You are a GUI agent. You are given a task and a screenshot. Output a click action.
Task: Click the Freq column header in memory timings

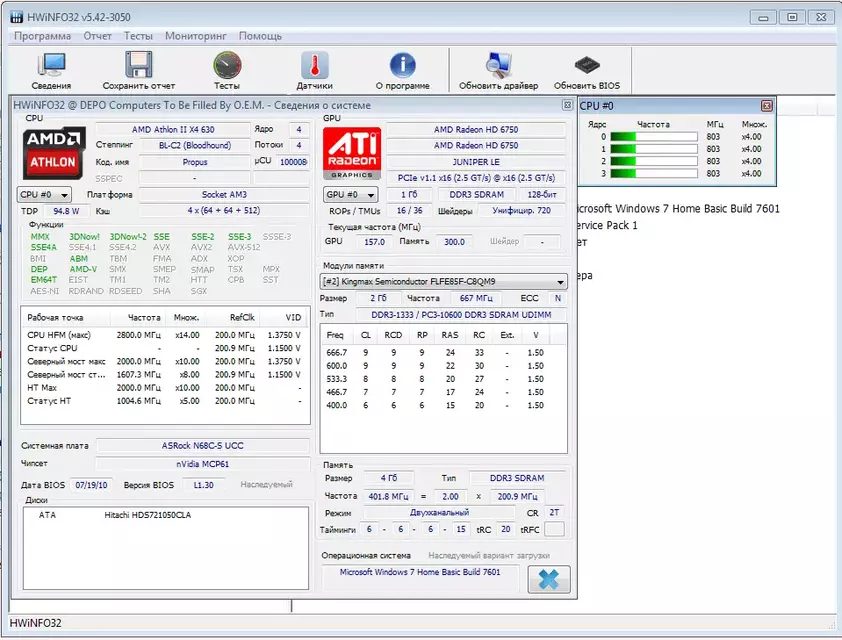click(x=337, y=335)
